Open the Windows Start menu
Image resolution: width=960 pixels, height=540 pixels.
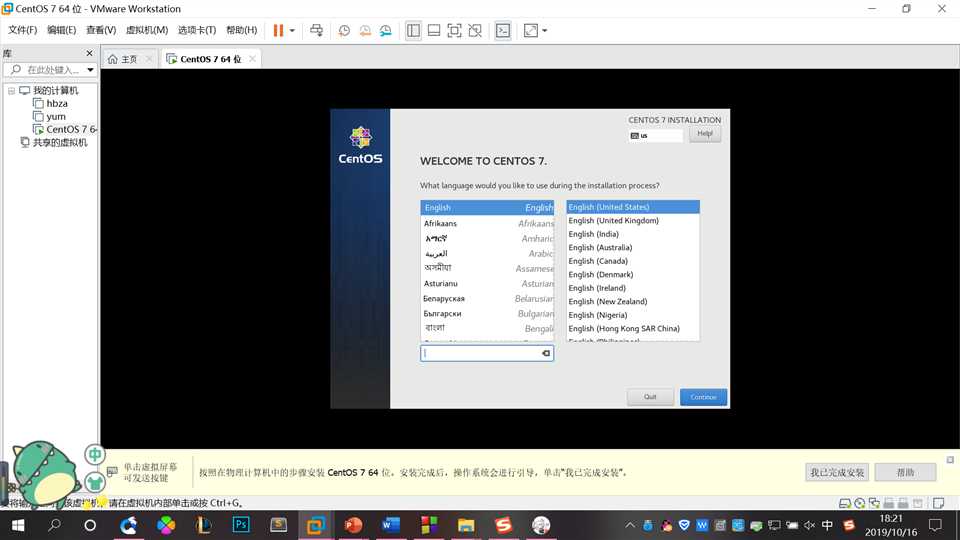point(18,525)
